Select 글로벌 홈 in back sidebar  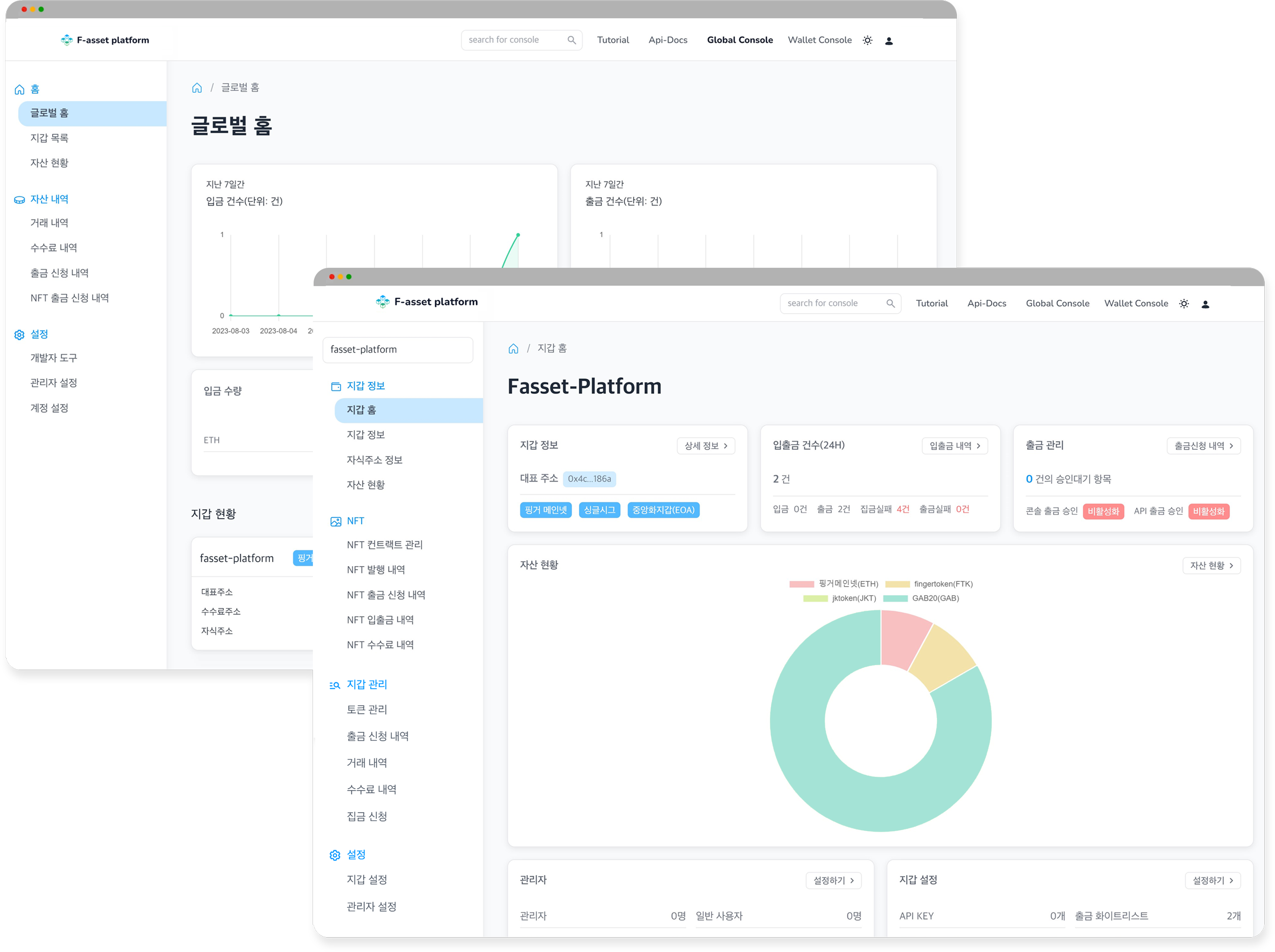coord(92,114)
